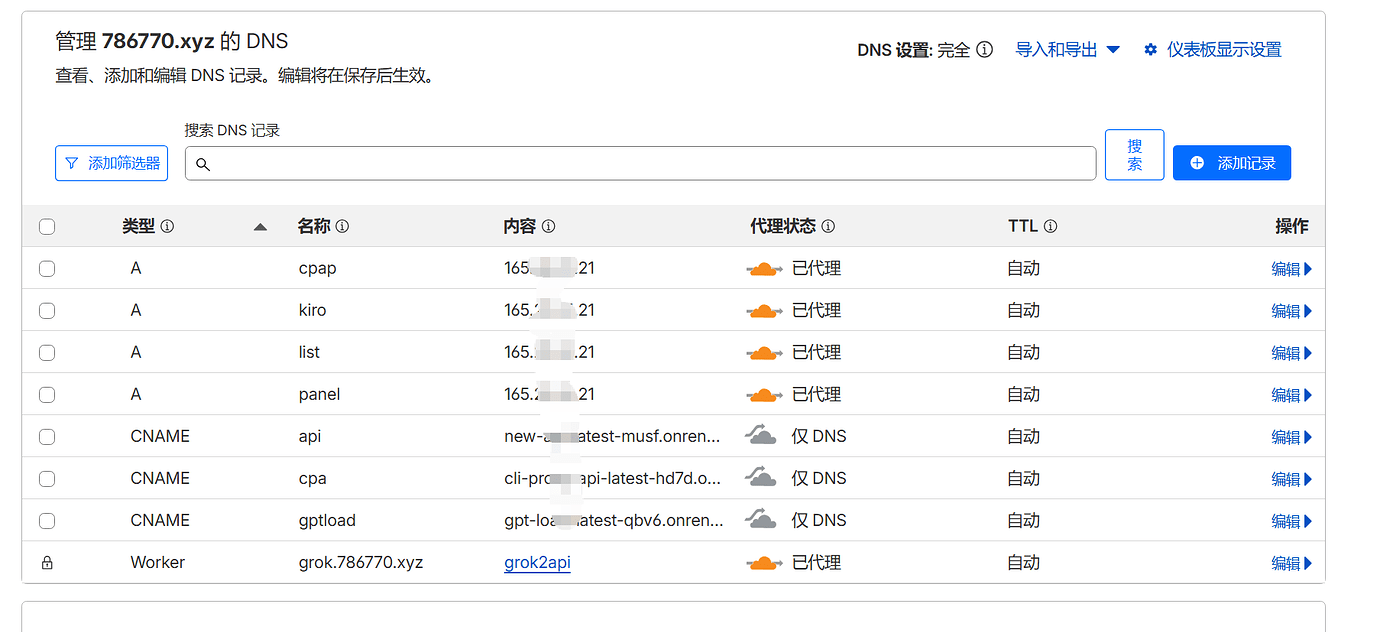The image size is (1380, 632).
Task: Check the box for the list record
Action: coord(47,353)
